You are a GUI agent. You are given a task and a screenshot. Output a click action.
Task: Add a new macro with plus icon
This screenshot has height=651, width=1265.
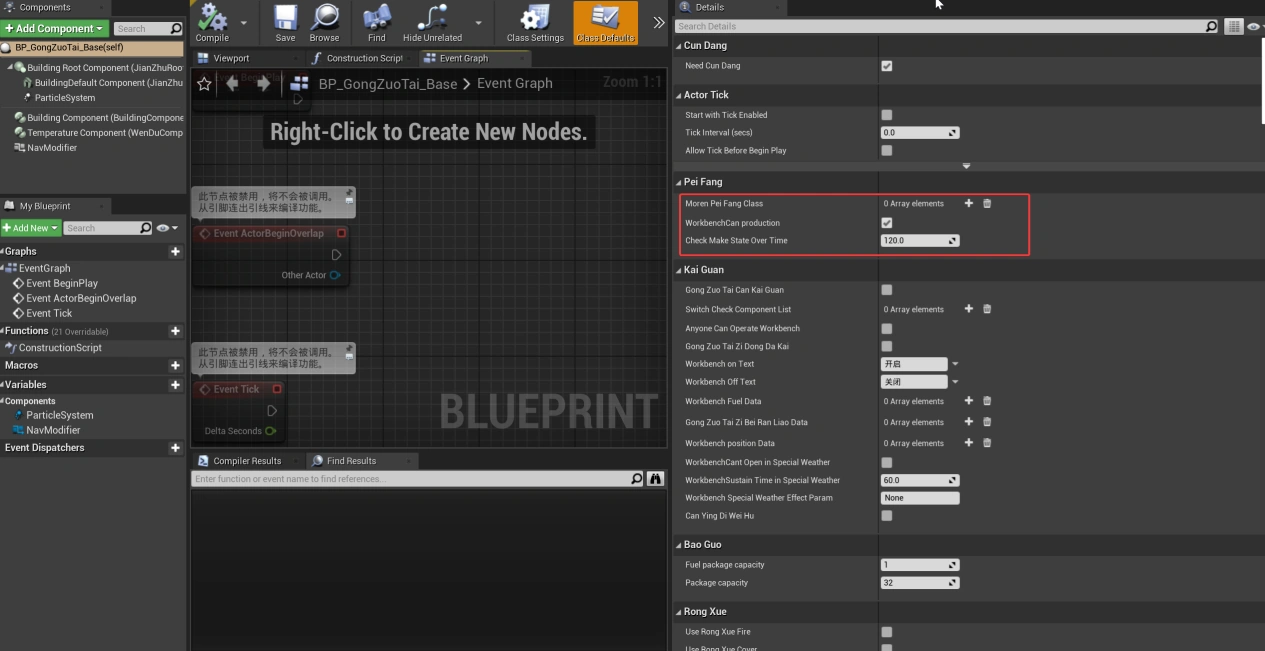coord(175,365)
